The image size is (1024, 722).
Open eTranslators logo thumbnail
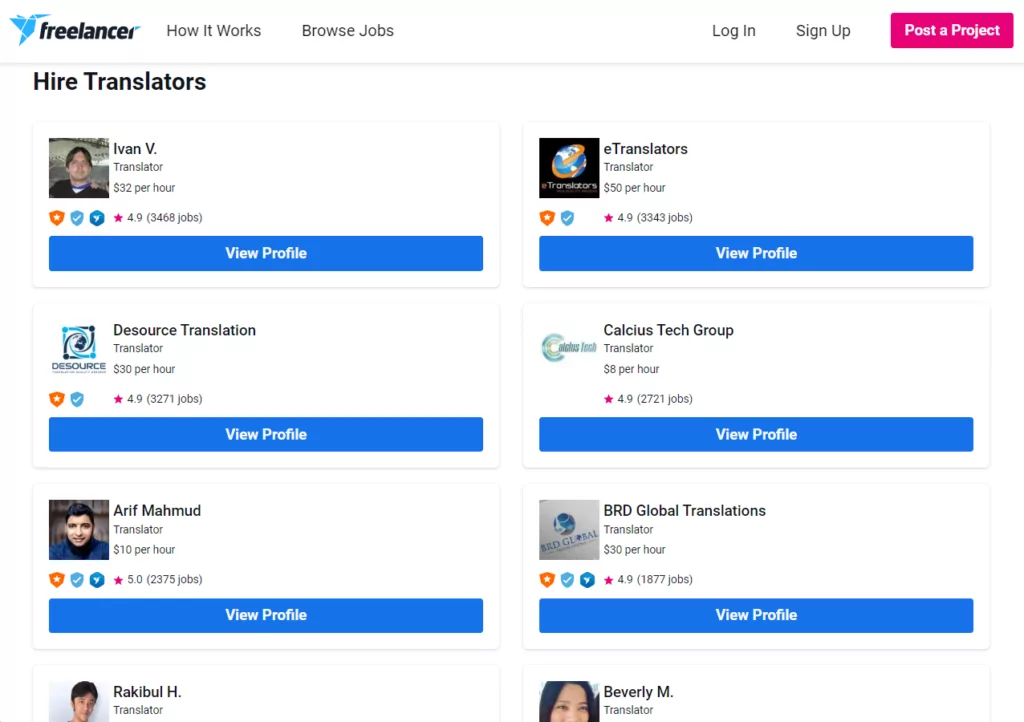(569, 168)
